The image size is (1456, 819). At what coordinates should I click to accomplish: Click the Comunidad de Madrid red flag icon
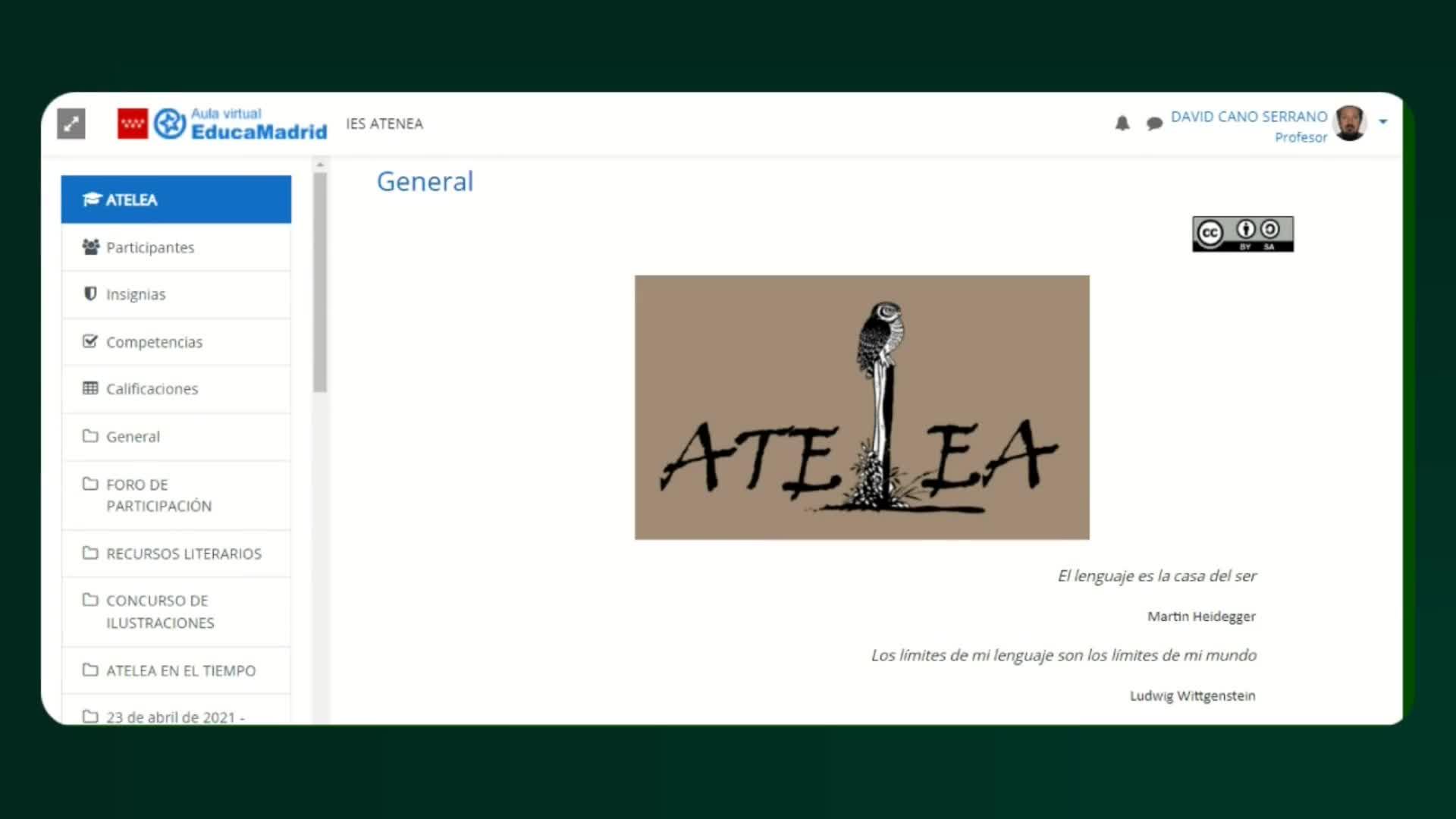(x=132, y=124)
